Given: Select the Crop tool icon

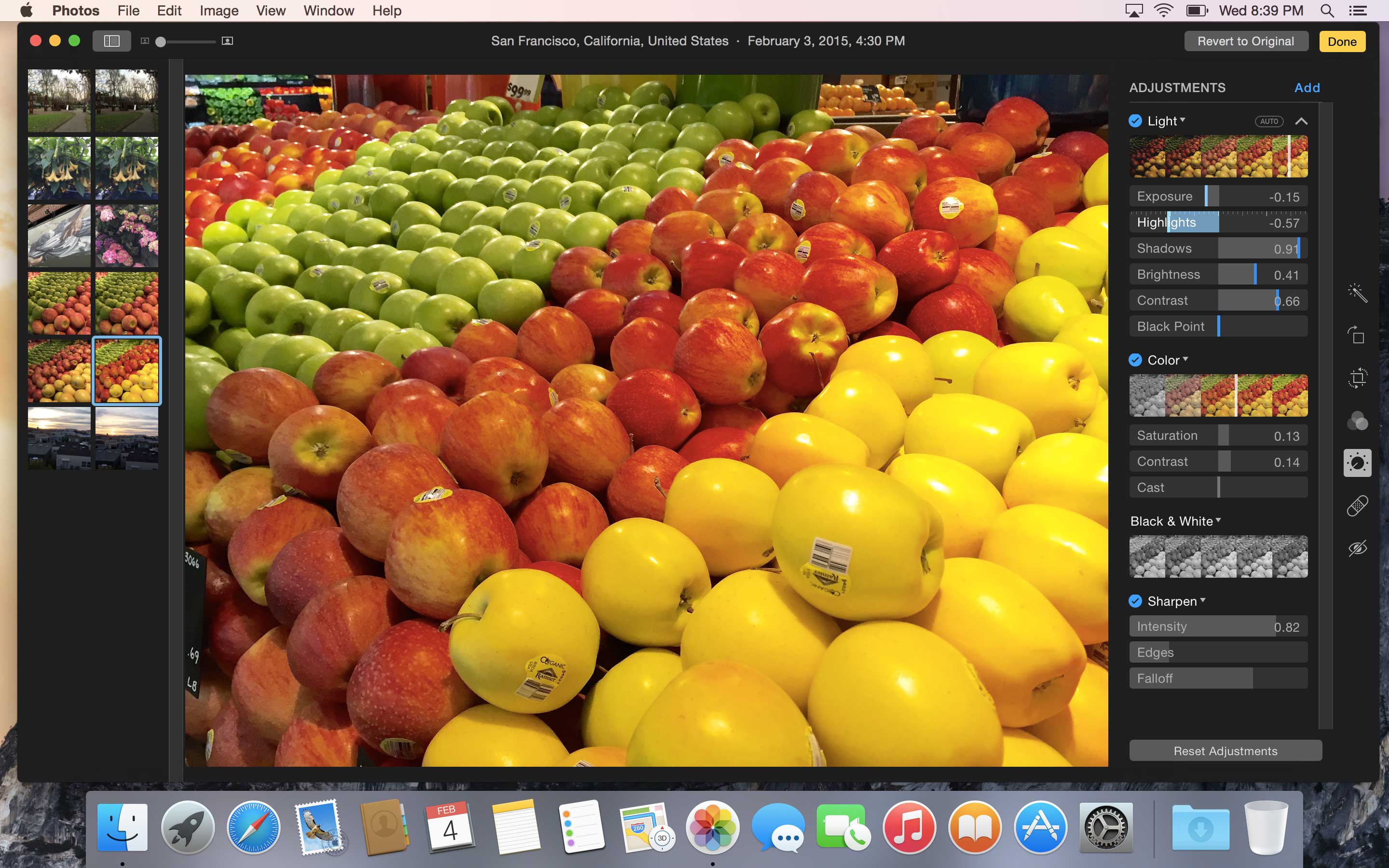Looking at the screenshot, I should pyautogui.click(x=1358, y=378).
